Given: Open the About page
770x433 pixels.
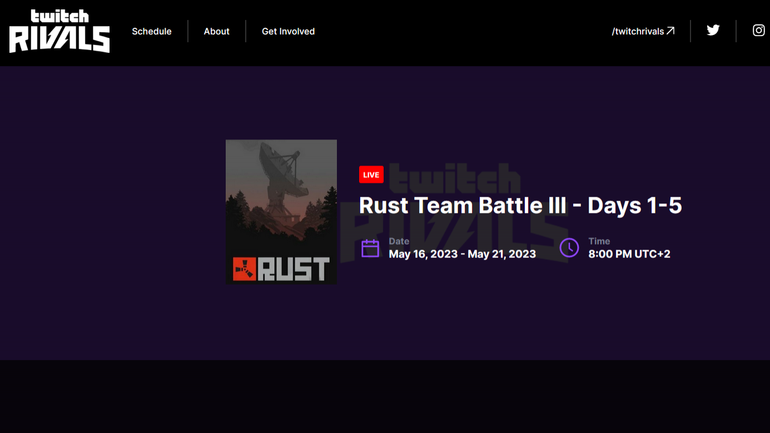Looking at the screenshot, I should click(x=217, y=31).
